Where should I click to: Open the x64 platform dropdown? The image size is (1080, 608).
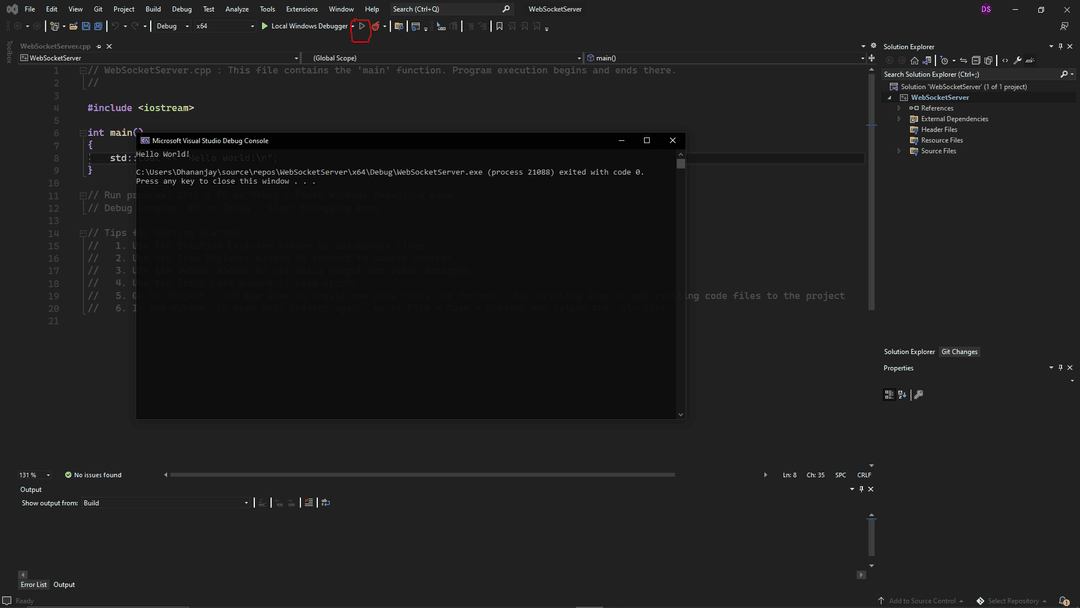click(x=225, y=26)
